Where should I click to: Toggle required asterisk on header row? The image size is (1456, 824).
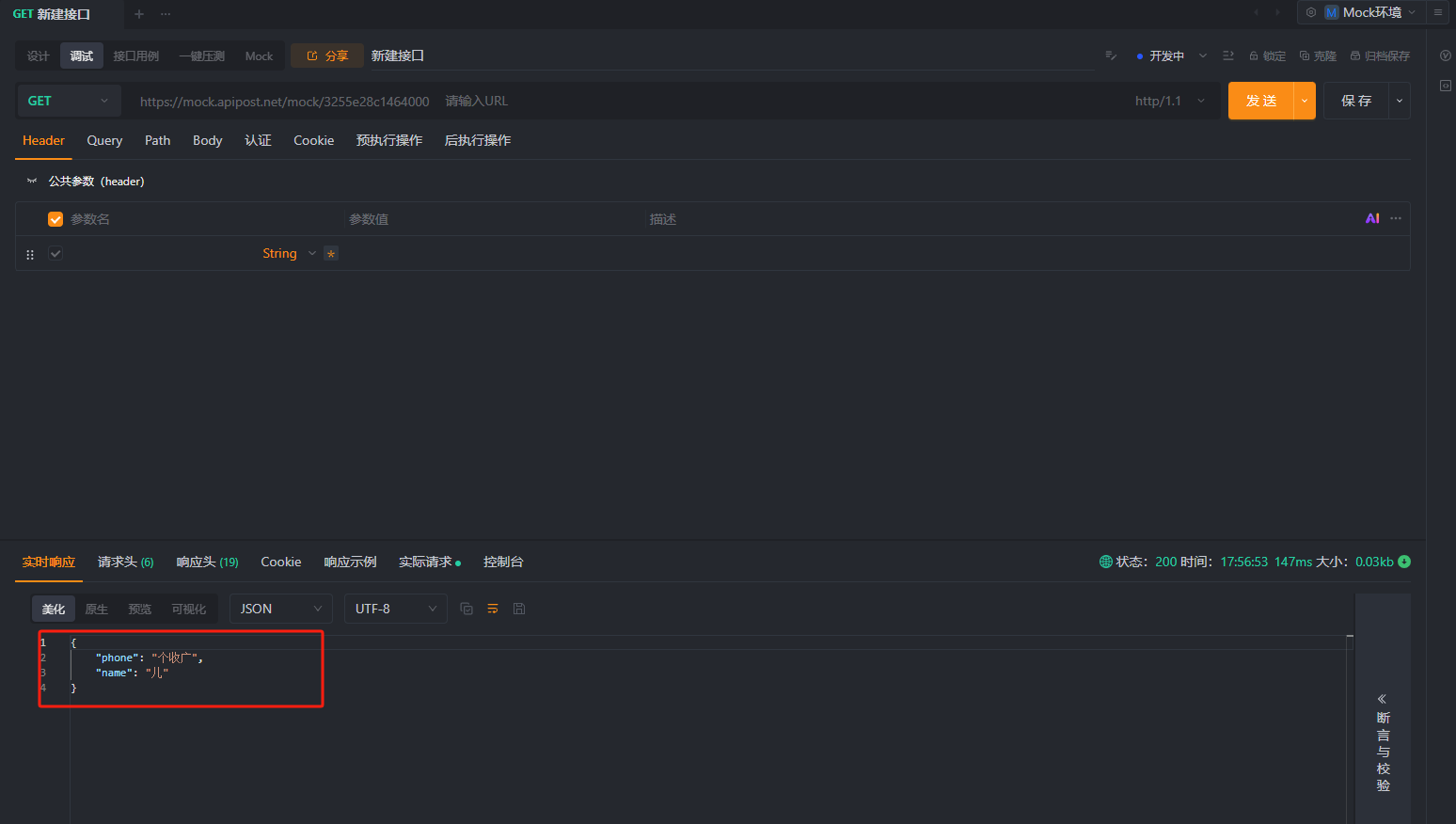tap(331, 254)
